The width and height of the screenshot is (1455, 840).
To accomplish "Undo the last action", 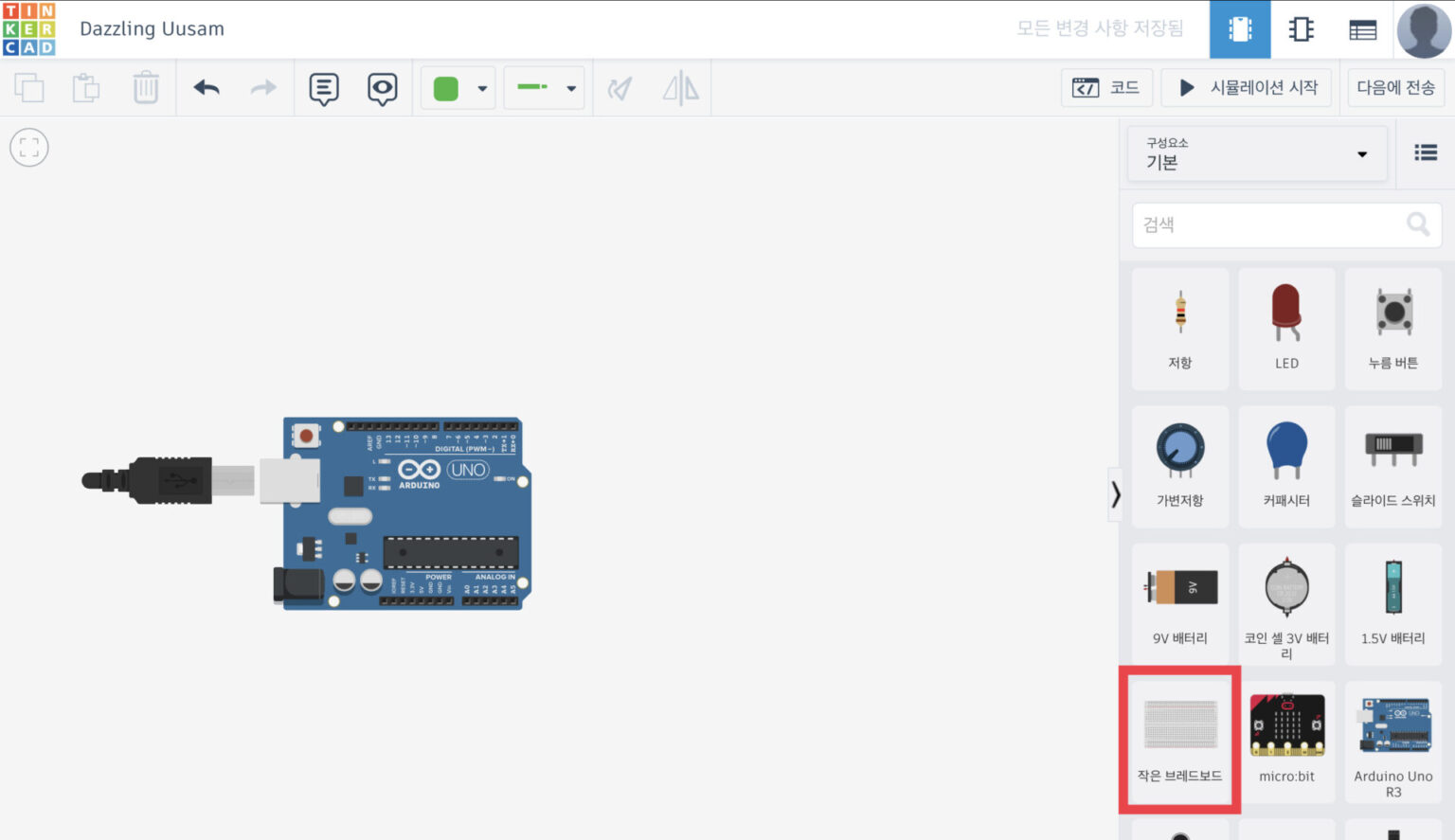I will (207, 88).
